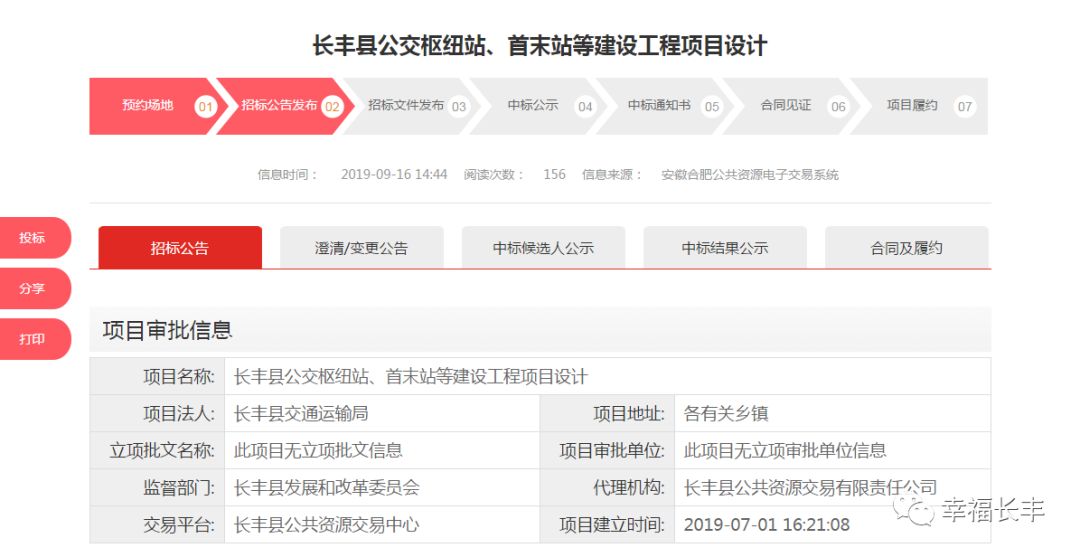This screenshot has height=557, width=1080.
Task: Switch to the 合同及履约 tab
Action: tap(906, 248)
